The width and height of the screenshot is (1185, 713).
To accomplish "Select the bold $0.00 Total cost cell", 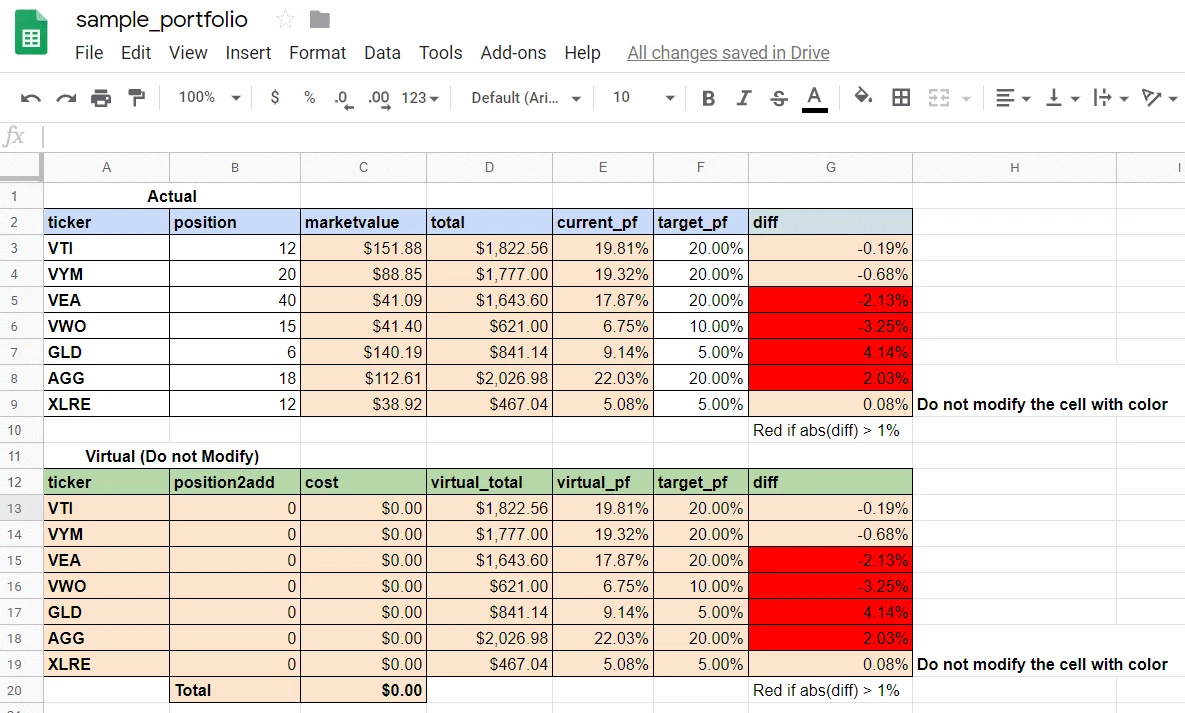I will 364,690.
